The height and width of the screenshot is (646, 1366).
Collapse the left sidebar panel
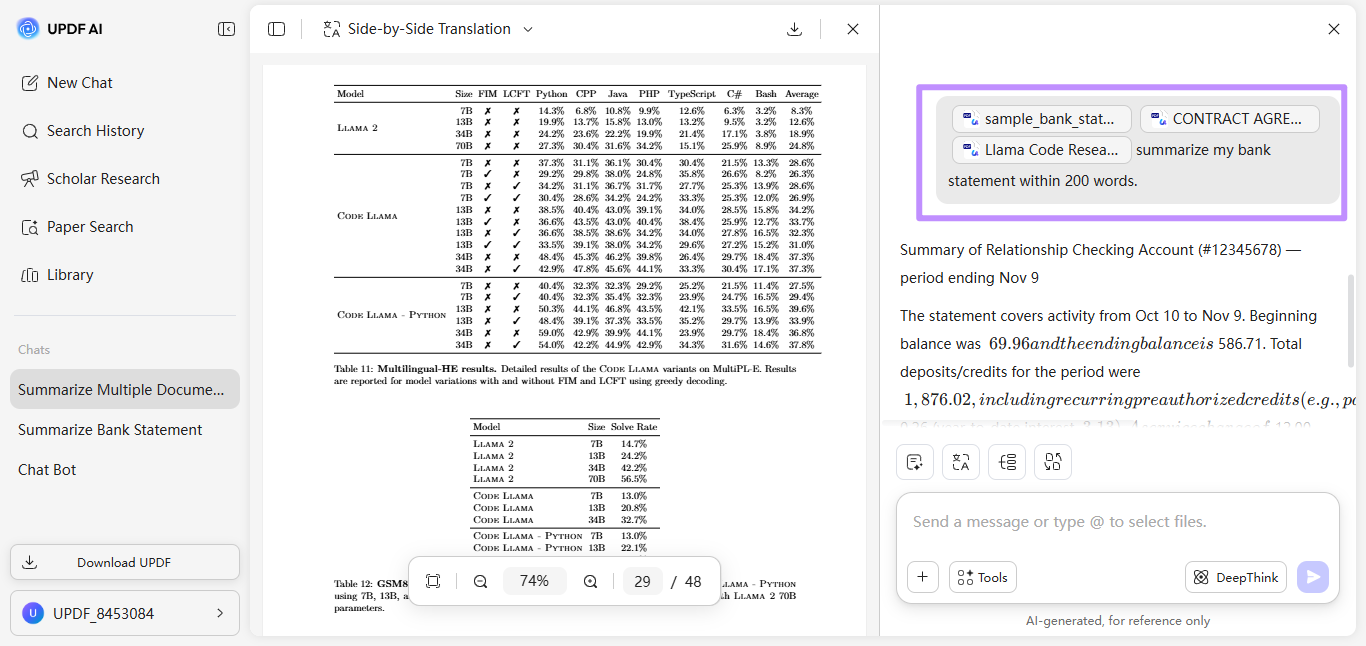226,29
